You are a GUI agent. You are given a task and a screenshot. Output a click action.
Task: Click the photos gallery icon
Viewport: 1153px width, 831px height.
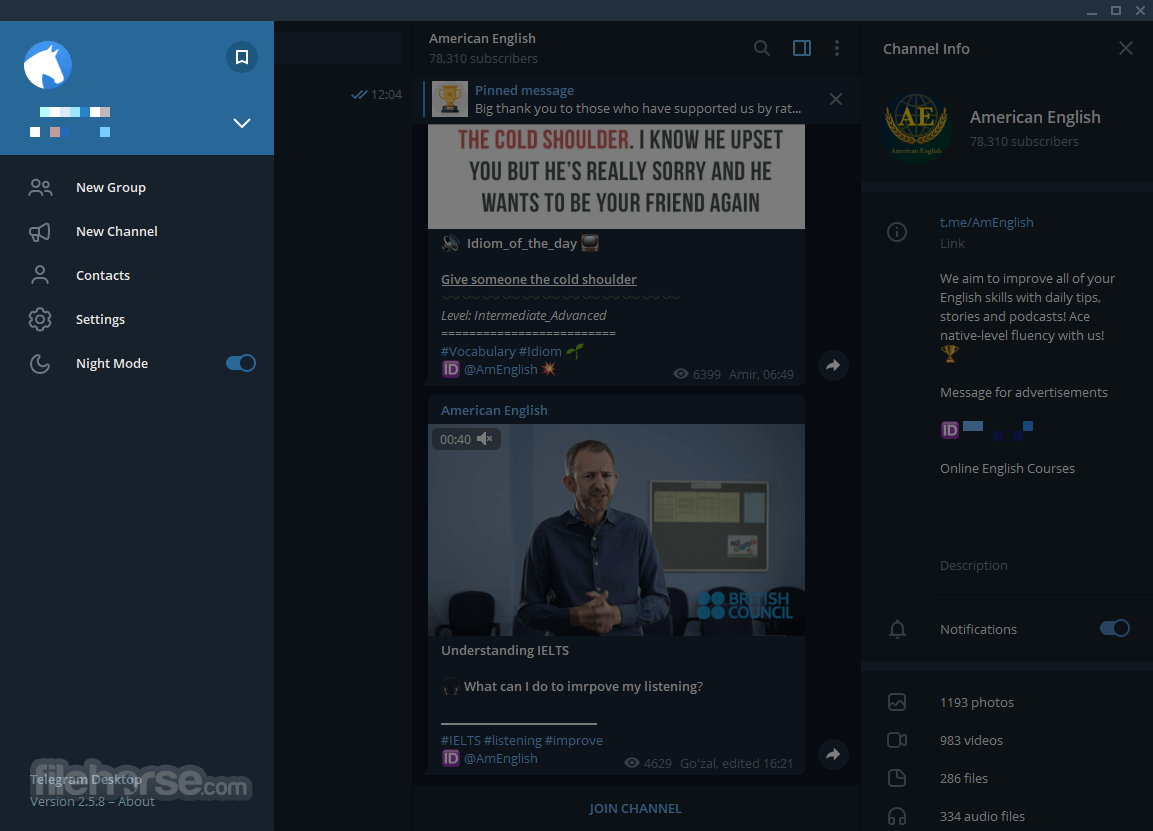click(897, 702)
